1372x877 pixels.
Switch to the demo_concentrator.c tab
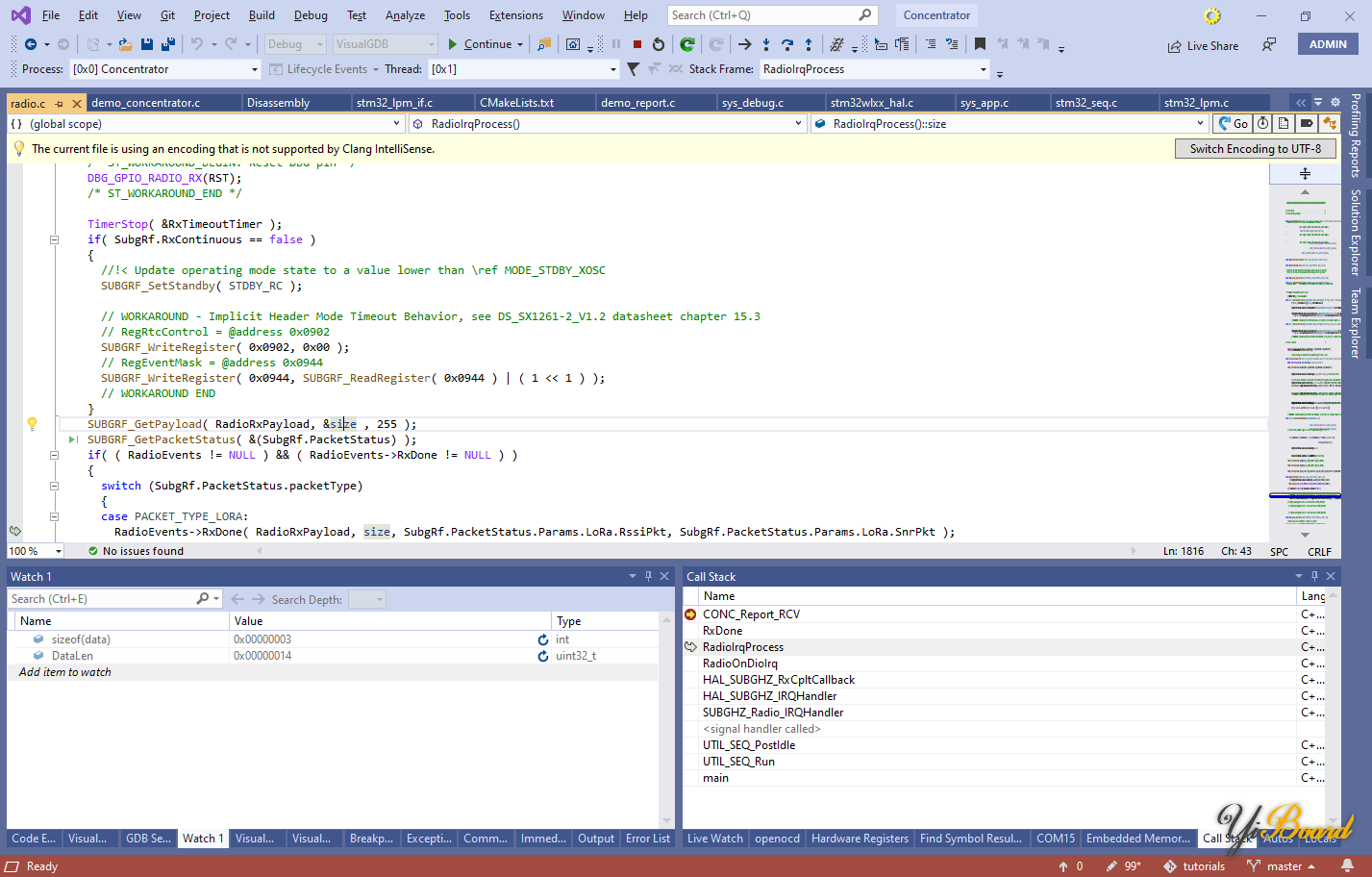coord(146,103)
